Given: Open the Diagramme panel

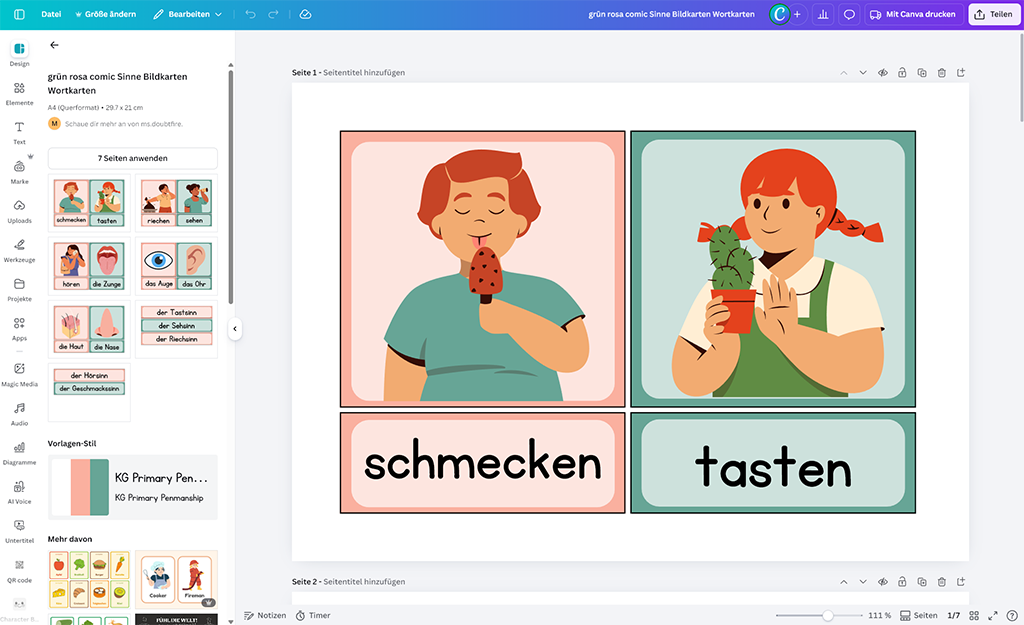Looking at the screenshot, I should [19, 453].
